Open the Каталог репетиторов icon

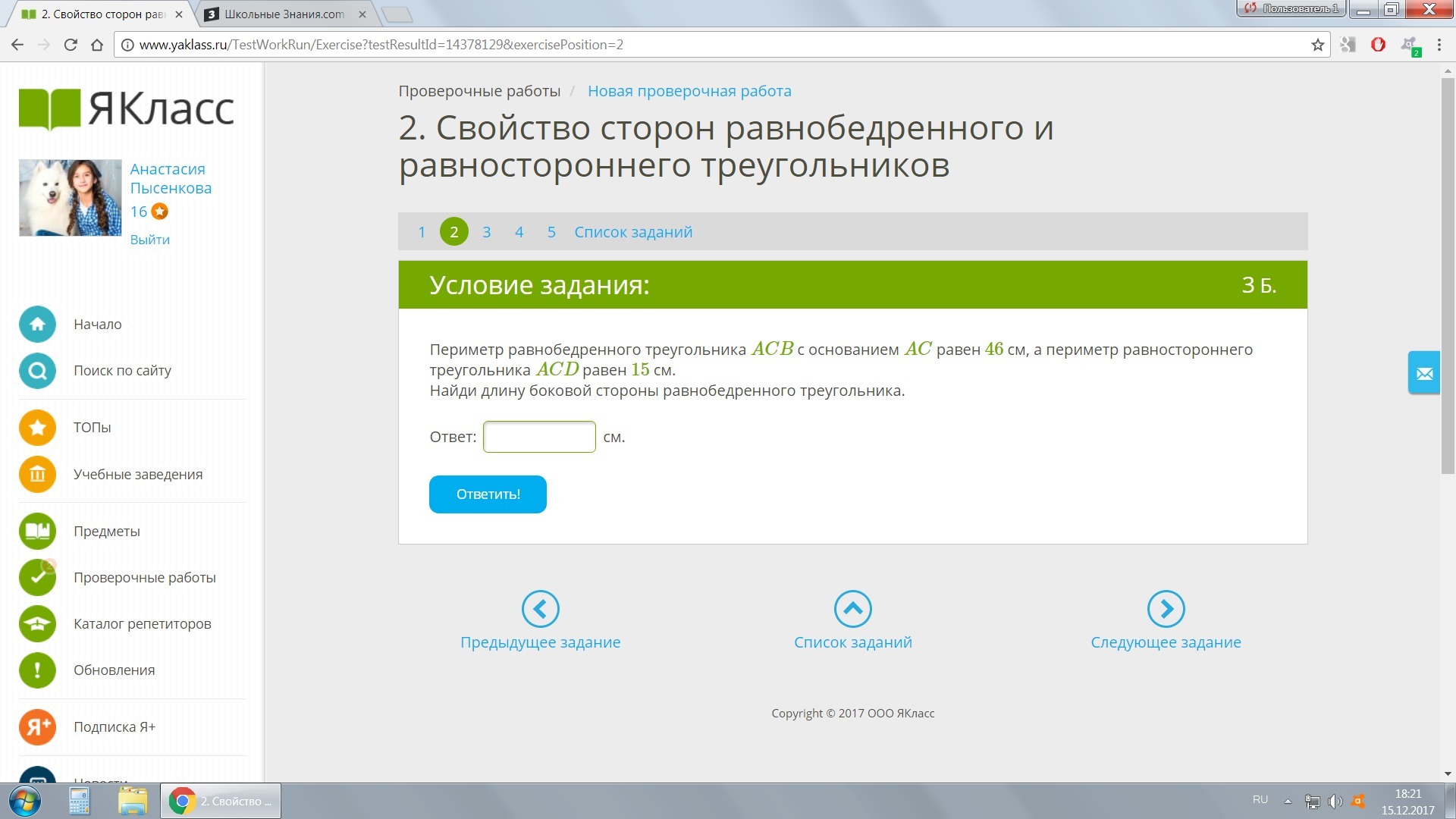tap(37, 624)
